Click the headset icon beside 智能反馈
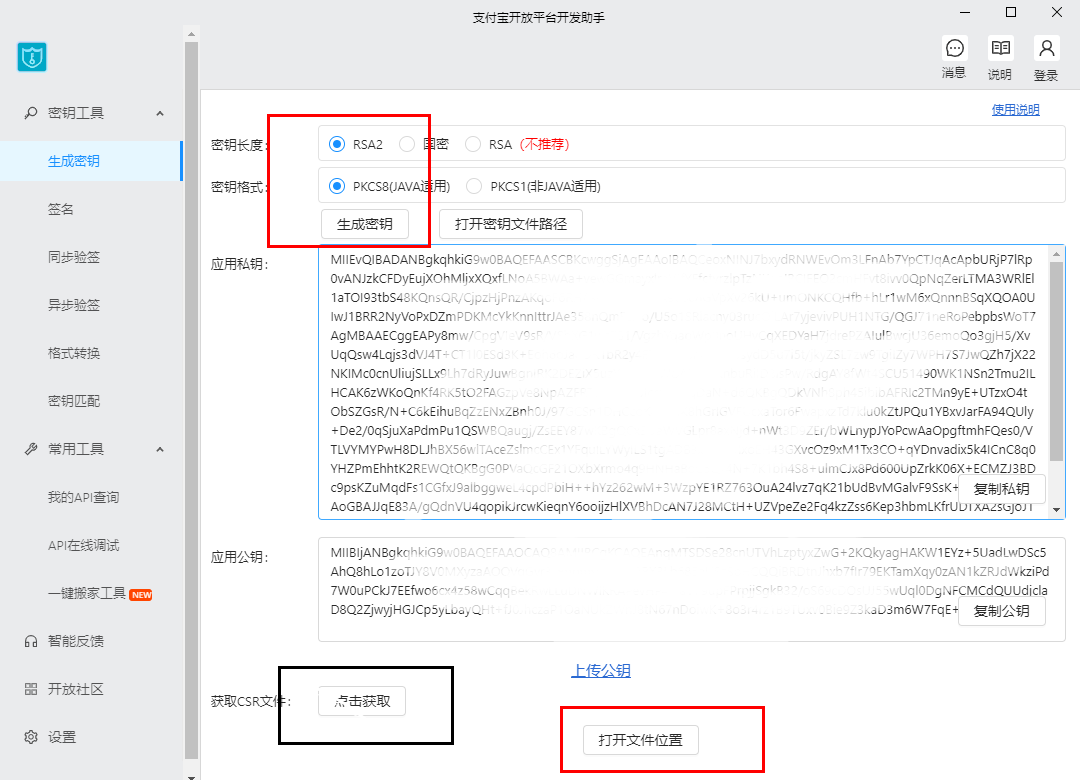1080x780 pixels. [30, 642]
